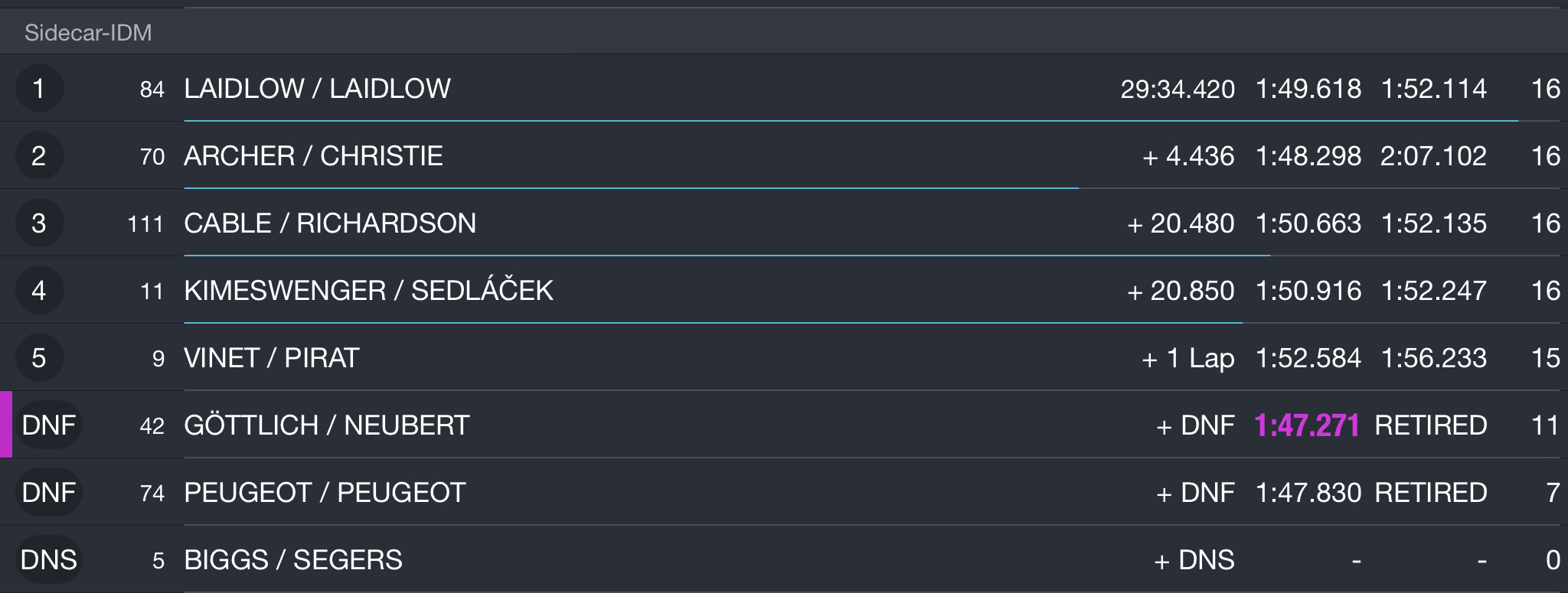The height and width of the screenshot is (593, 1568).
Task: Open LAIDLOW / LAIDLOW team entry
Action: pyautogui.click(x=318, y=89)
